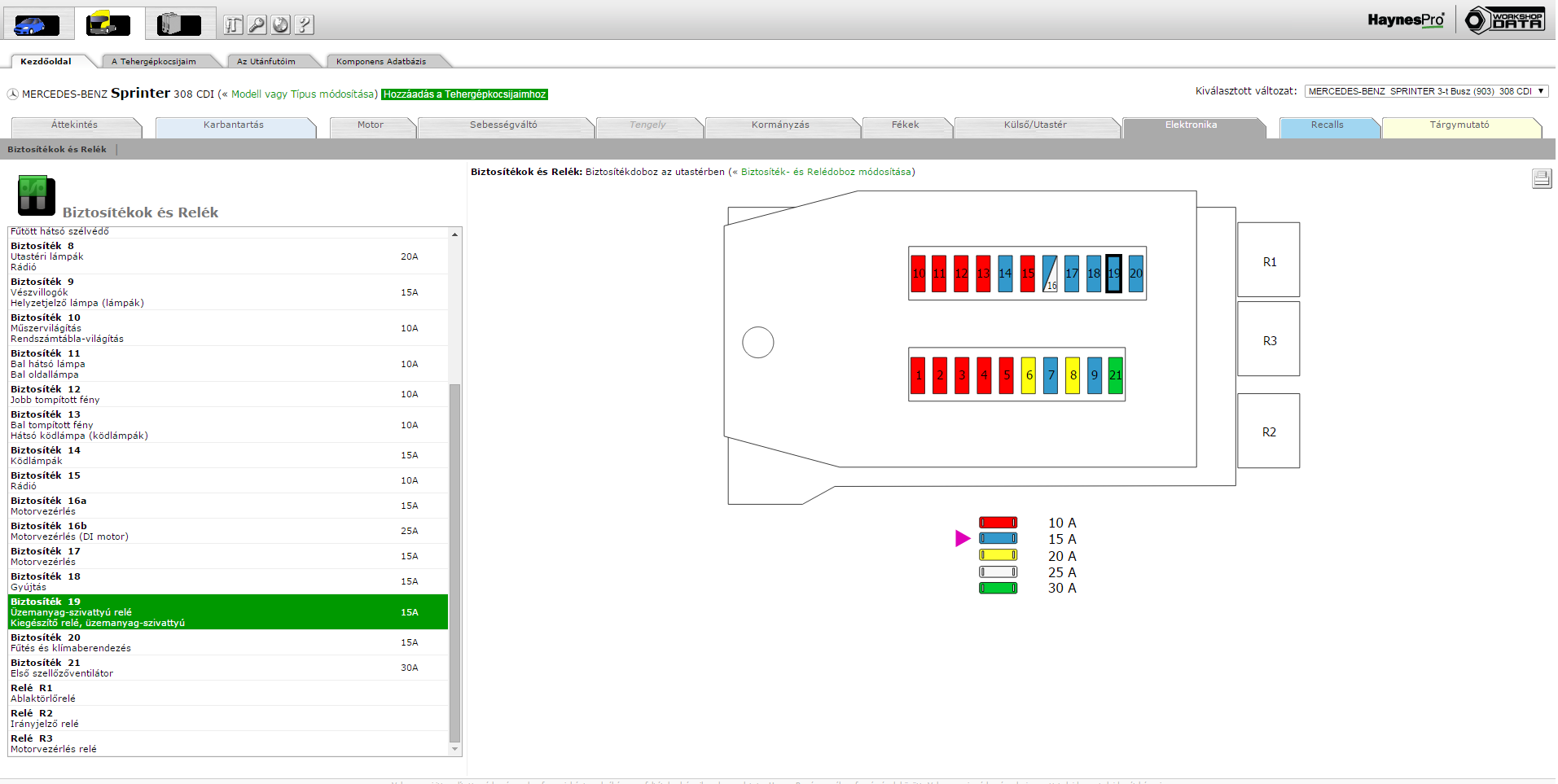Click the key icon in toolbar
This screenshot has width=1558, height=784.
tap(257, 25)
